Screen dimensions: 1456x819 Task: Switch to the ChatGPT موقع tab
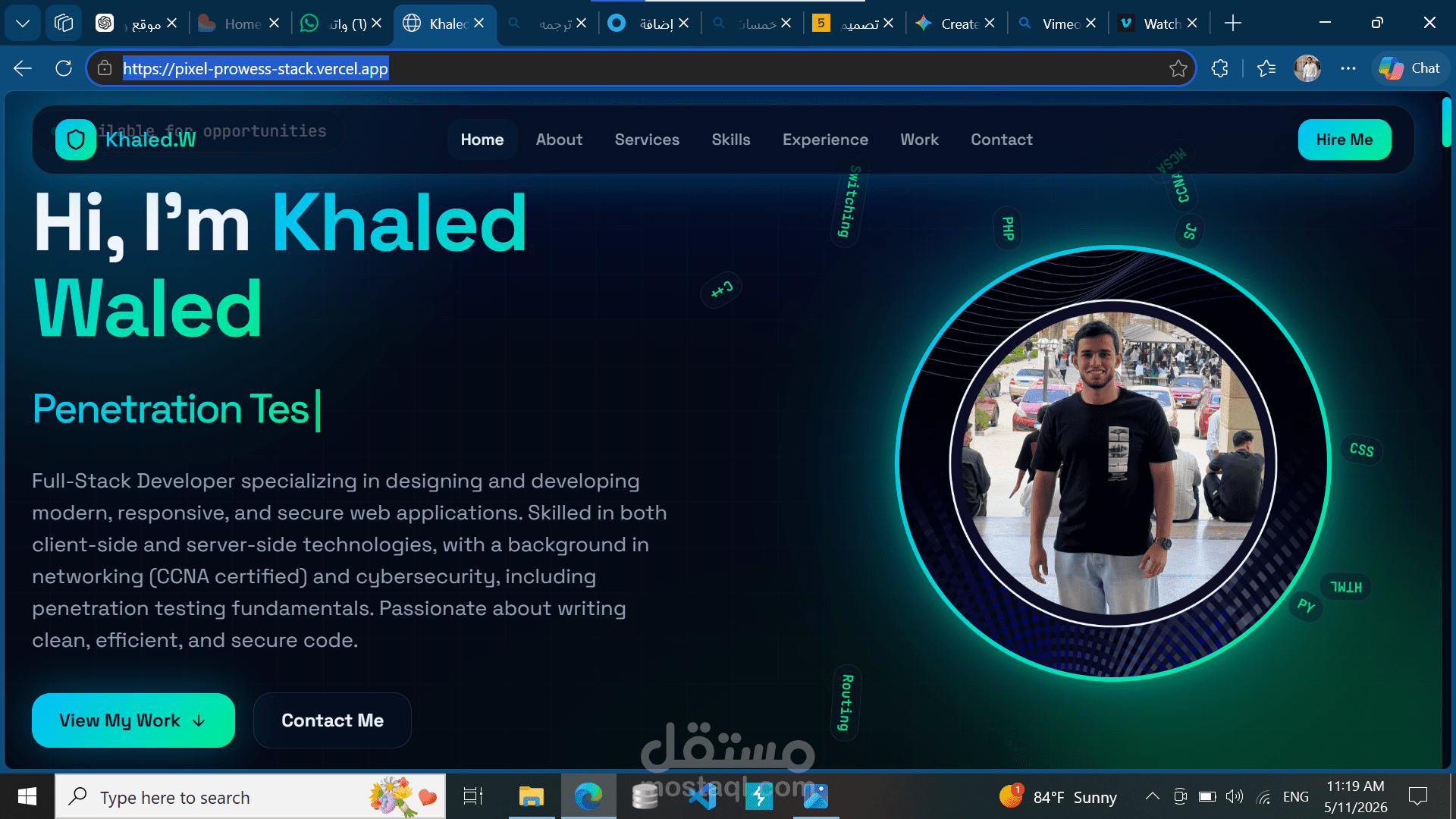pos(136,24)
